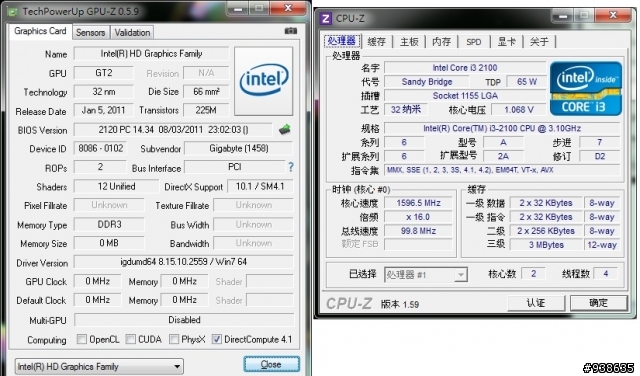
Task: Open the 处理器 #1 selection dropdown
Action: (425, 275)
